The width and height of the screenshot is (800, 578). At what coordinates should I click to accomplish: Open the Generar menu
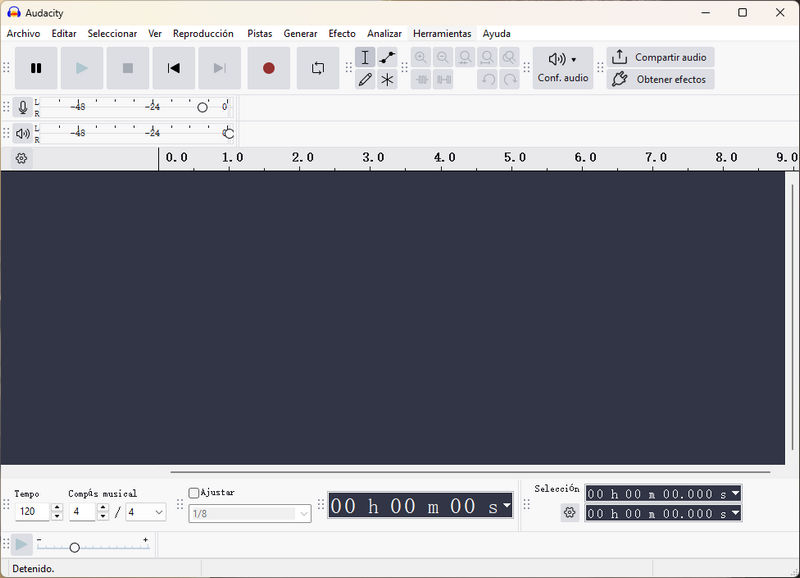click(301, 34)
